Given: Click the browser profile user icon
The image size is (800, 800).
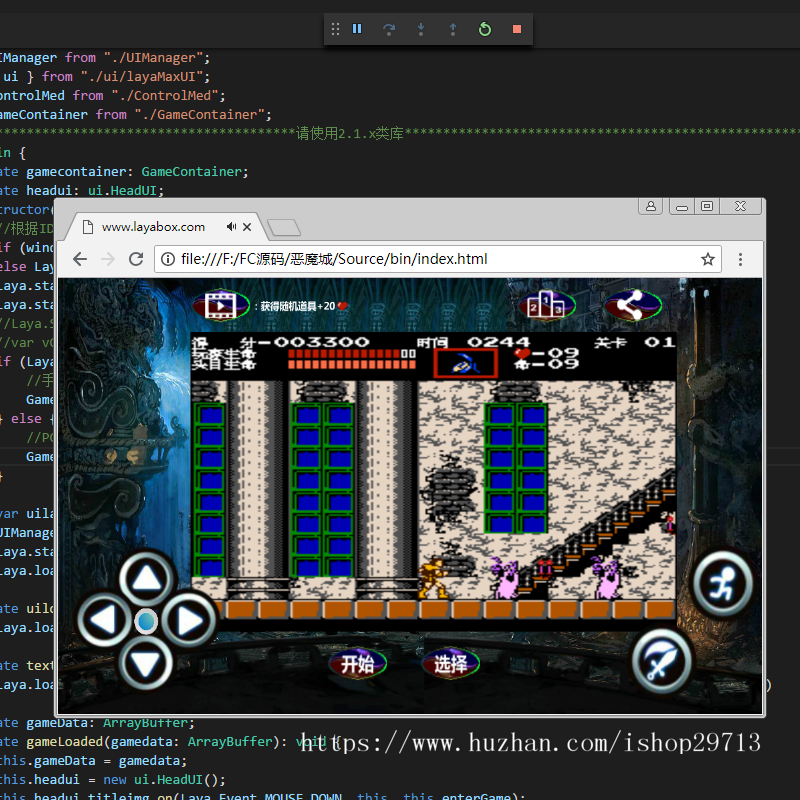Looking at the screenshot, I should pyautogui.click(x=651, y=206).
